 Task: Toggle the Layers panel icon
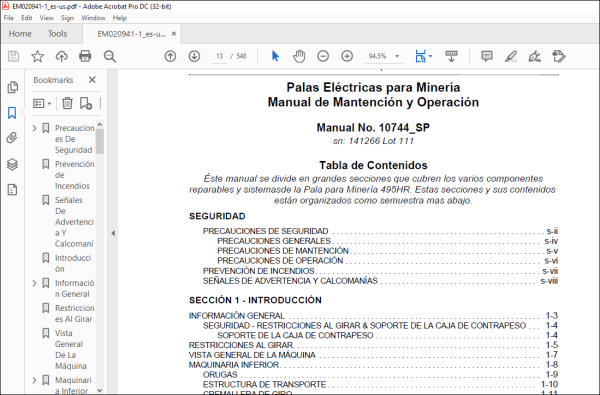click(12, 164)
